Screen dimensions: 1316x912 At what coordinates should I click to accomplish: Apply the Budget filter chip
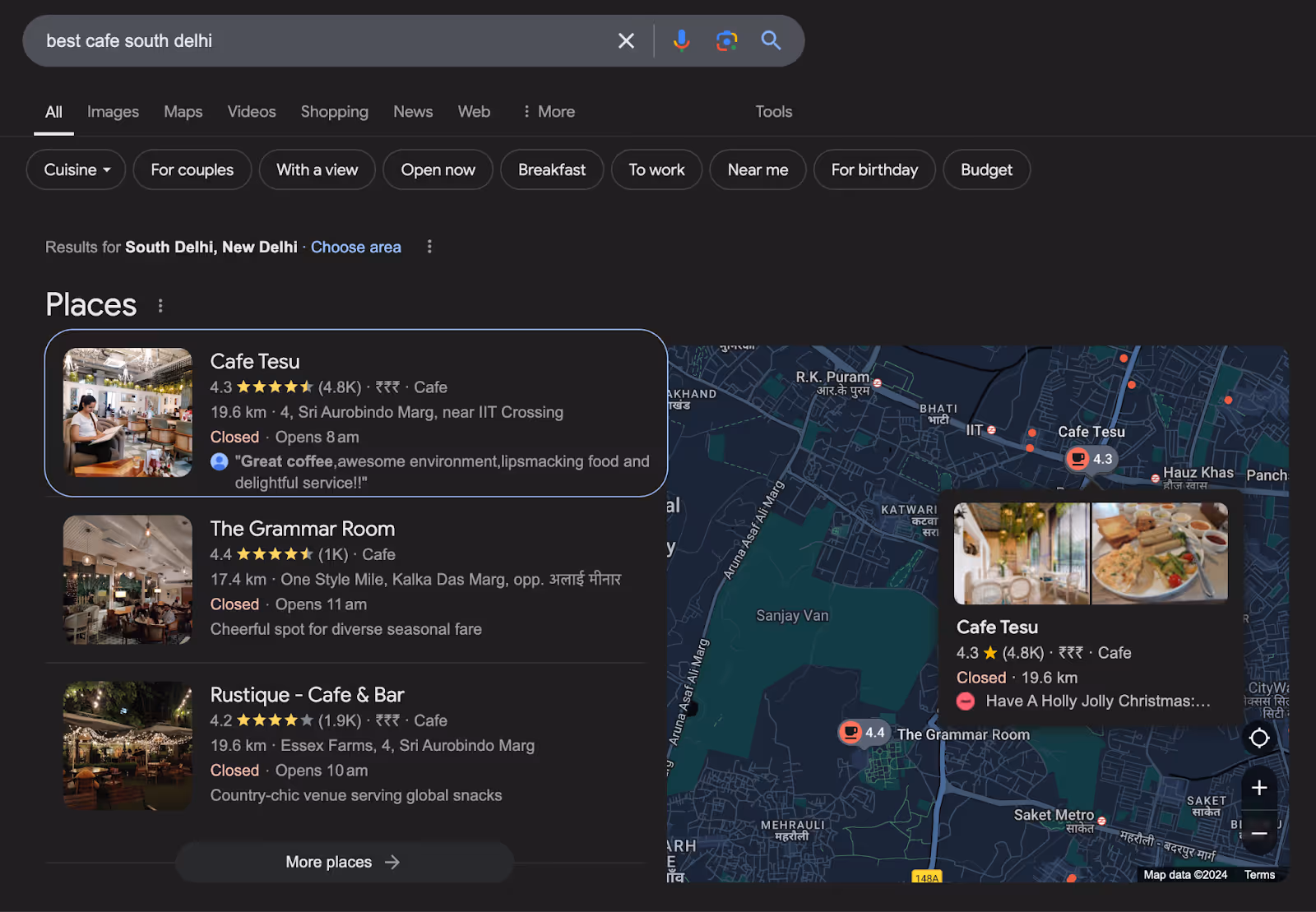(986, 169)
